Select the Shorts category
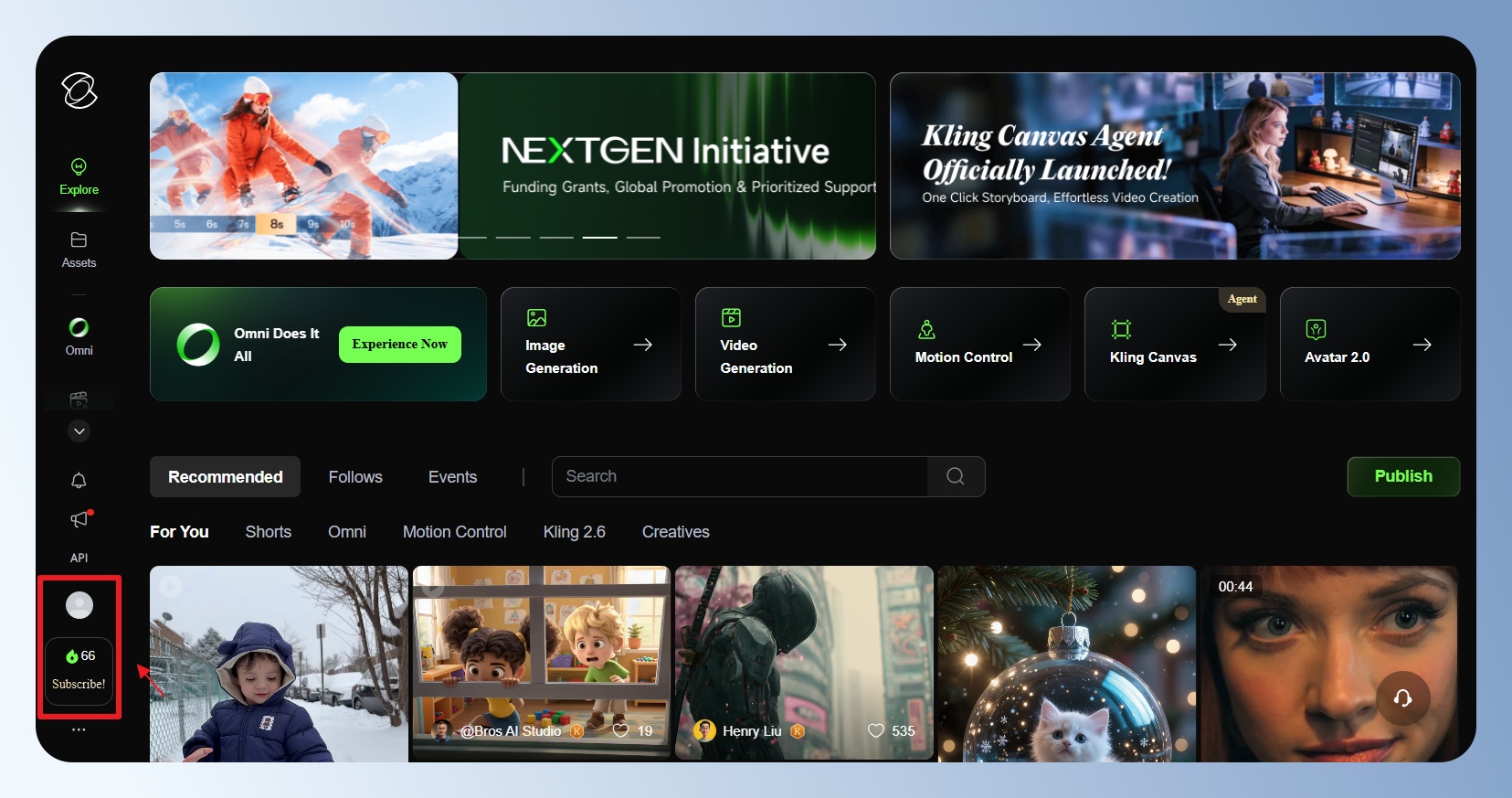This screenshot has width=1512, height=798. point(268,532)
